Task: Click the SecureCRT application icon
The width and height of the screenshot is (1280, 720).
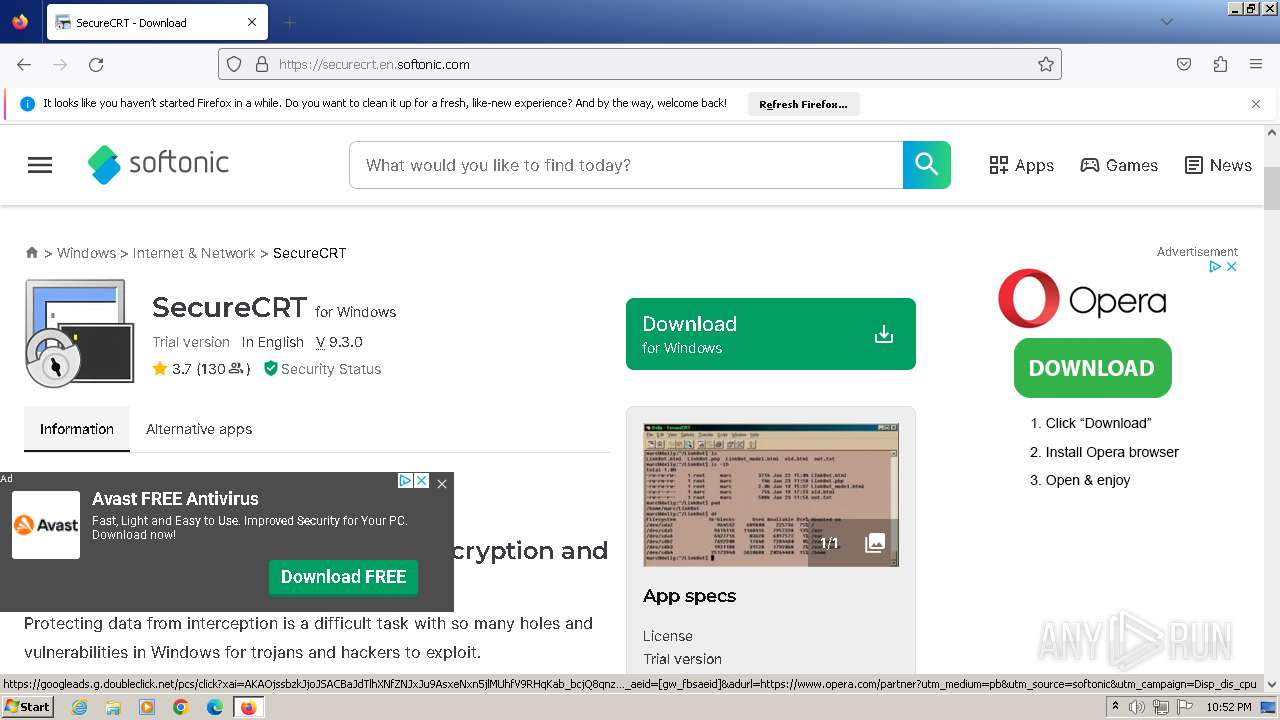Action: point(79,333)
